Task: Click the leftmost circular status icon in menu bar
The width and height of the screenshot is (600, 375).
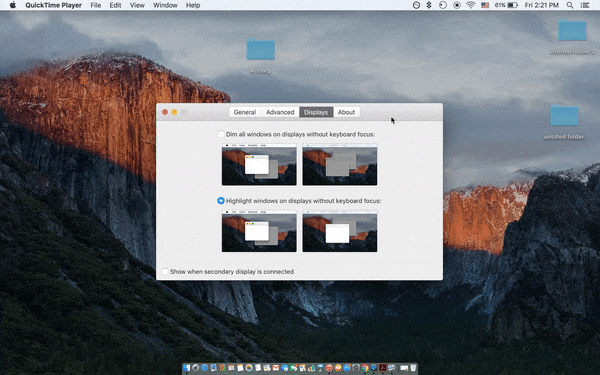Action: tap(416, 5)
